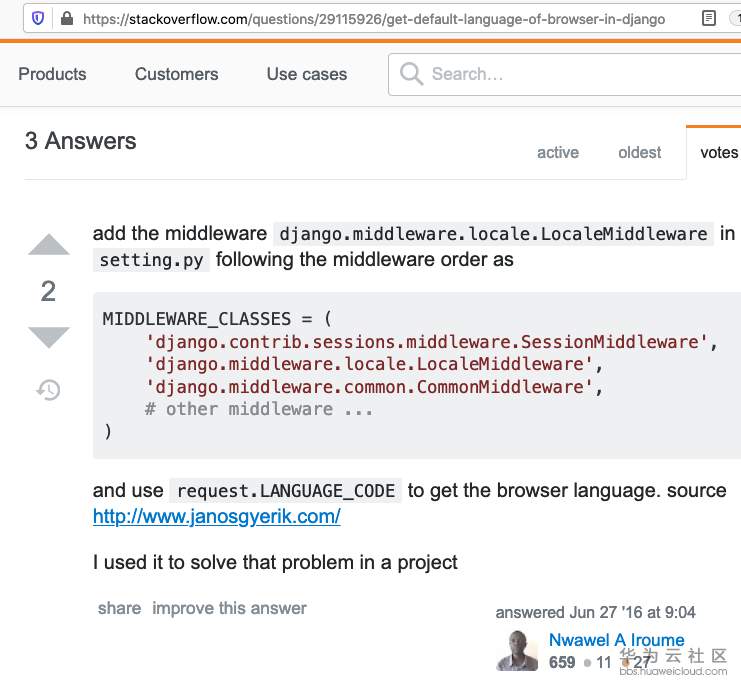Click the search magnifier icon
Image resolution: width=741 pixels, height=686 pixels.
point(411,74)
